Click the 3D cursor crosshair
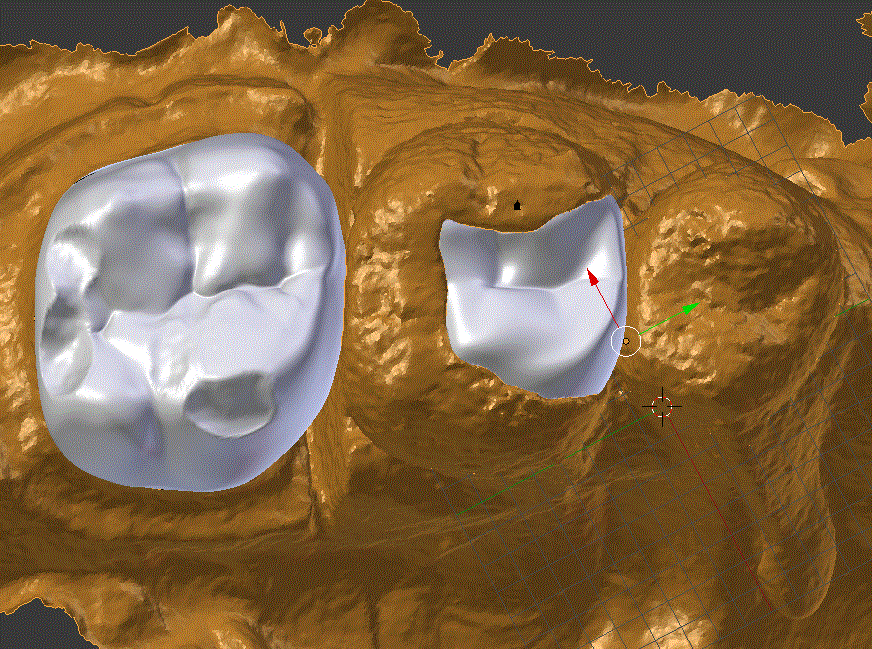This screenshot has width=872, height=649. 661,406
